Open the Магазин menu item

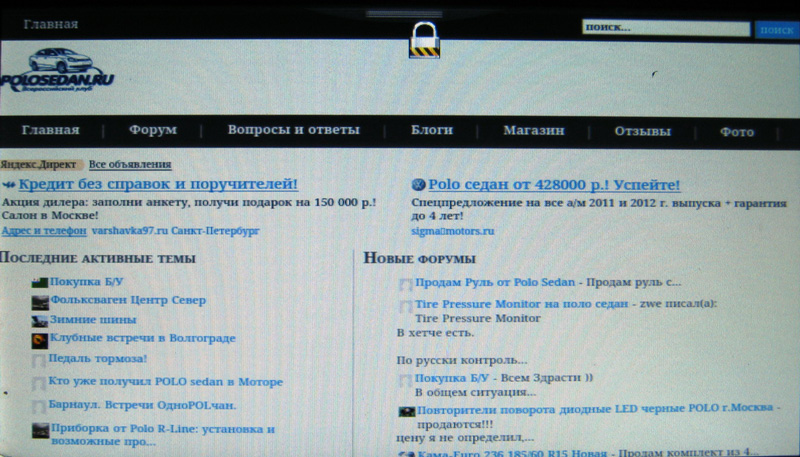click(x=534, y=131)
